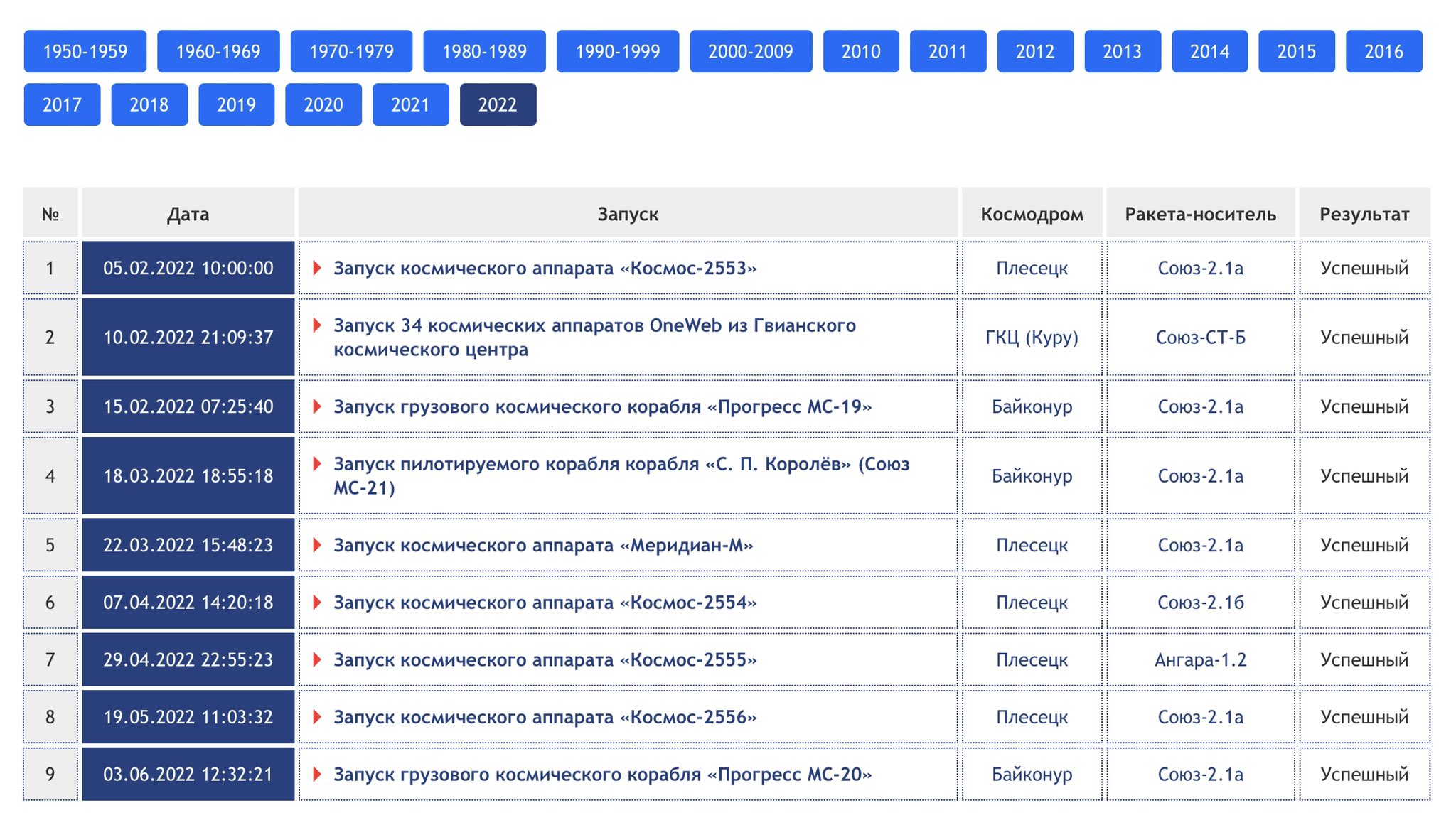Click the red triangle beside Прогресс МС-20
The width and height of the screenshot is (1456, 830).
pos(317,774)
